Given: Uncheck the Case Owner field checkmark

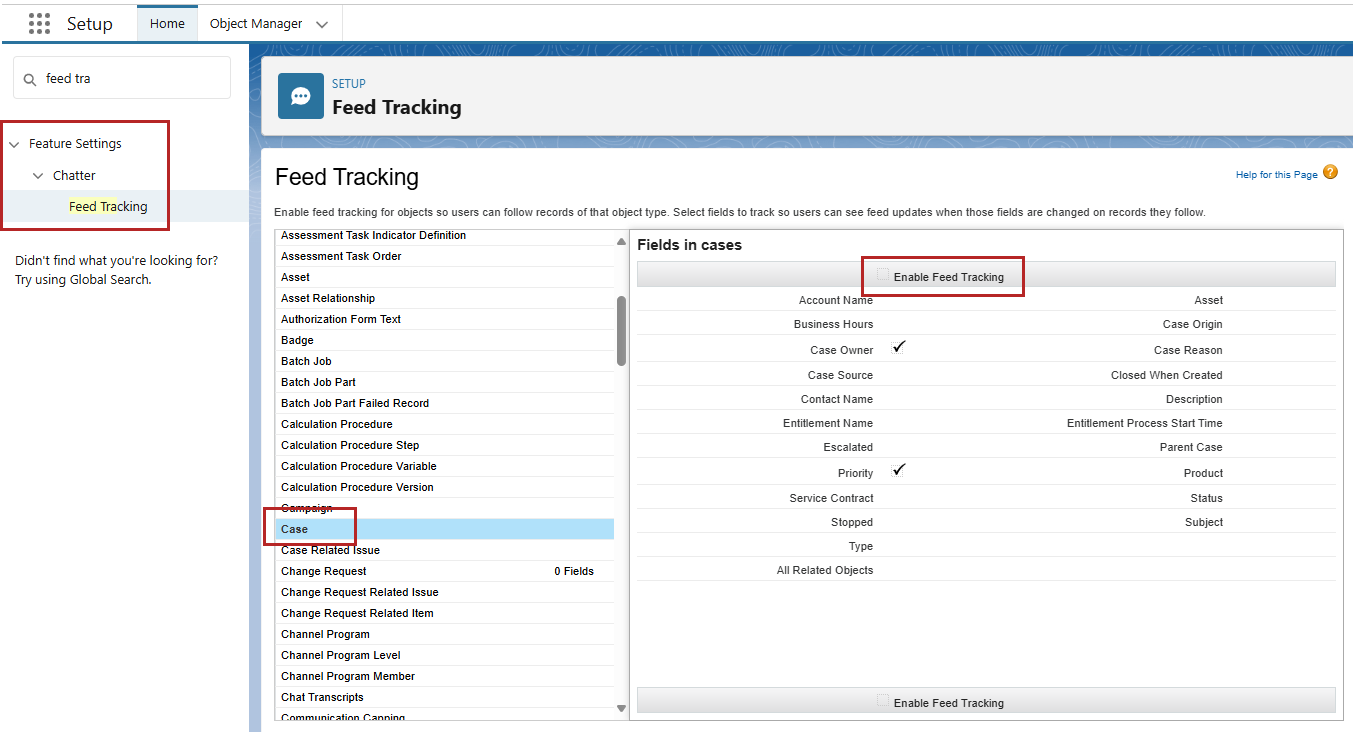Looking at the screenshot, I should point(899,346).
